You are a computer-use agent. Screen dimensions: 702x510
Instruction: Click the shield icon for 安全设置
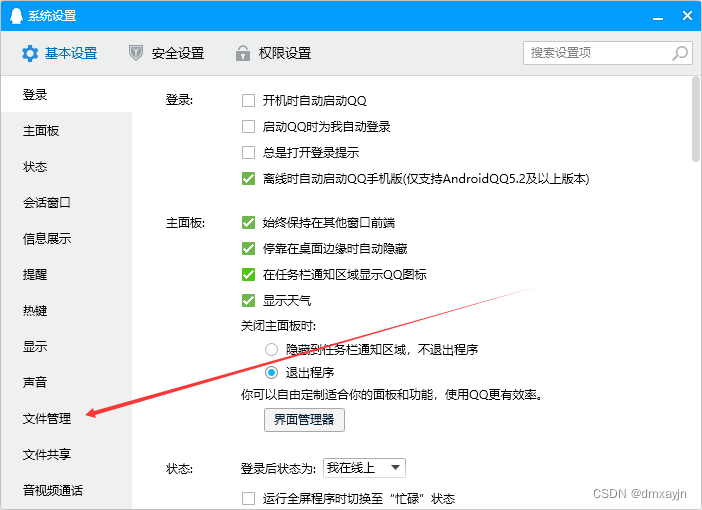coord(136,53)
